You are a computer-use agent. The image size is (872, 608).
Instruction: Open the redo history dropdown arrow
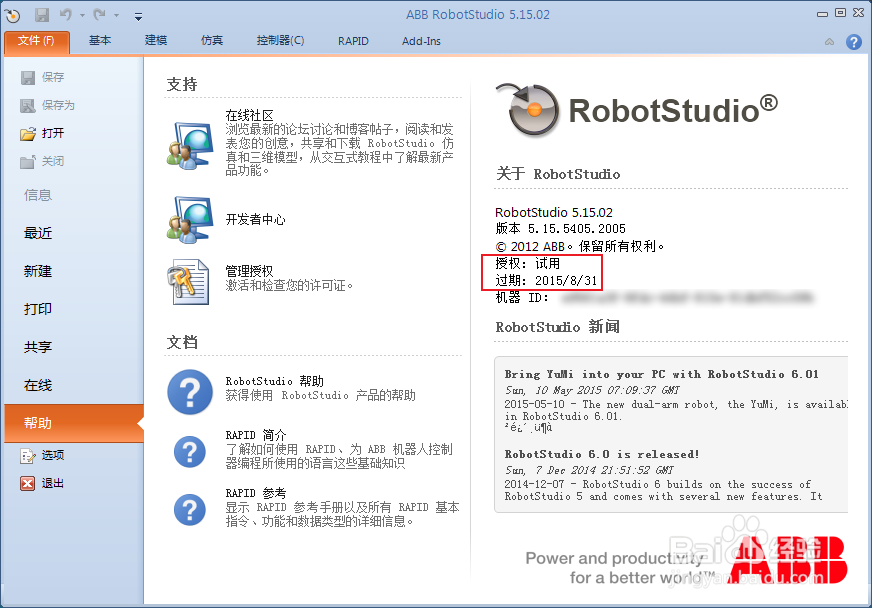[116, 16]
